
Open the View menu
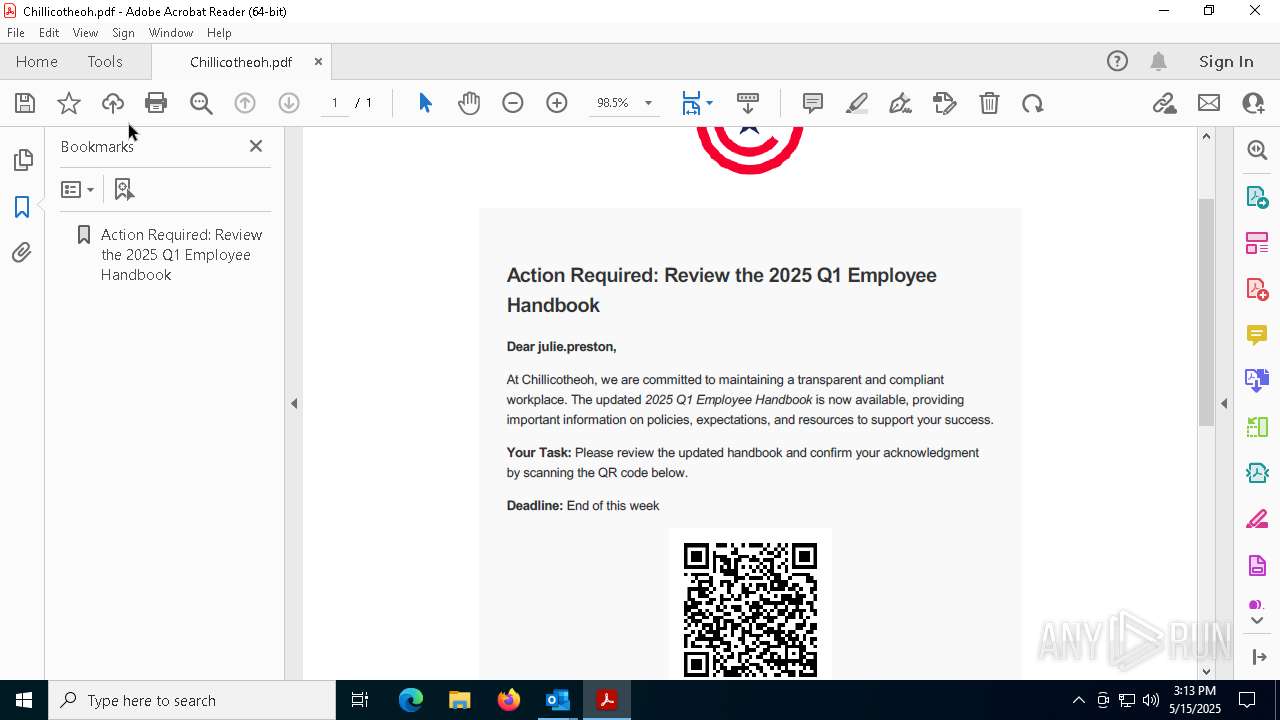(85, 33)
